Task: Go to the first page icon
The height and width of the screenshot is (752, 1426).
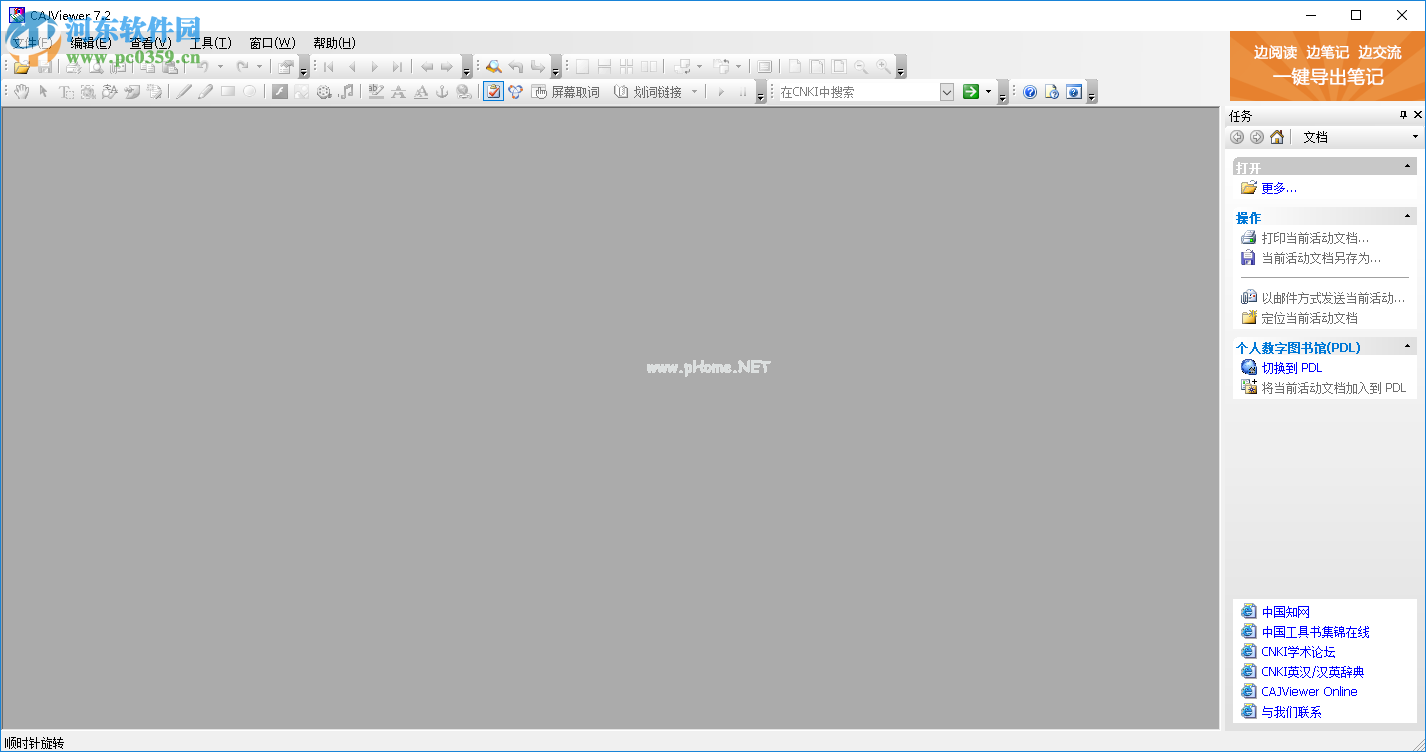Action: (328, 67)
